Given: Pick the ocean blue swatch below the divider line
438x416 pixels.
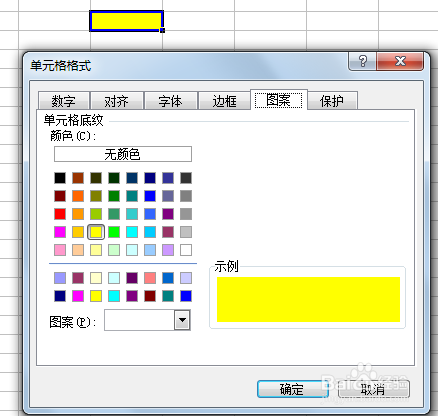Looking at the screenshot, I should (168, 278).
